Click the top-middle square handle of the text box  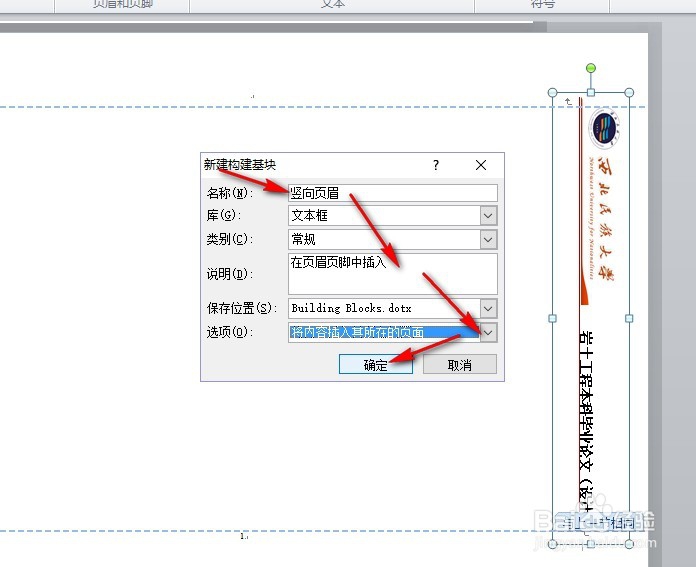coord(591,92)
